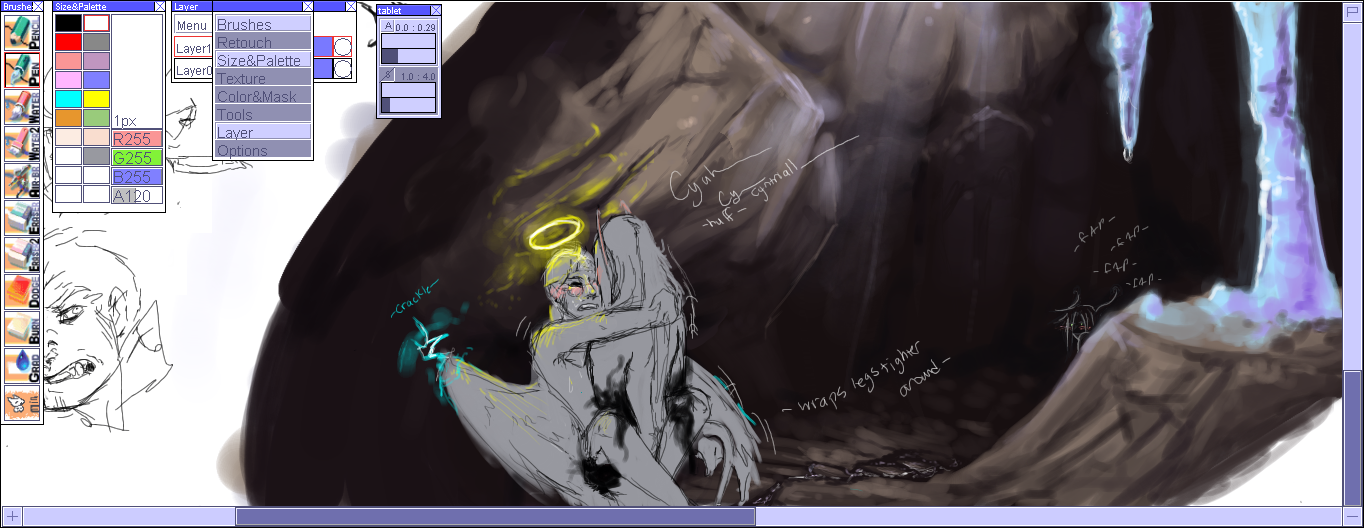
Task: Click Texture in the panel list
Action: click(x=263, y=78)
